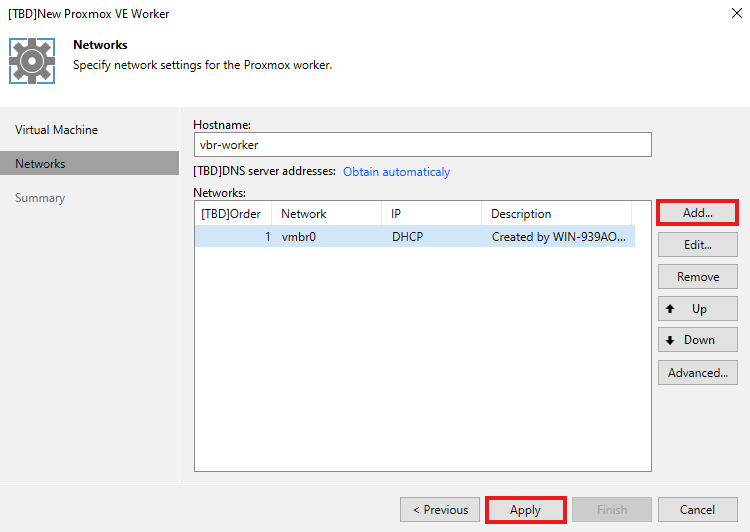Image resolution: width=750 pixels, height=532 pixels.
Task: Sort by the Order column header
Action: [x=232, y=214]
